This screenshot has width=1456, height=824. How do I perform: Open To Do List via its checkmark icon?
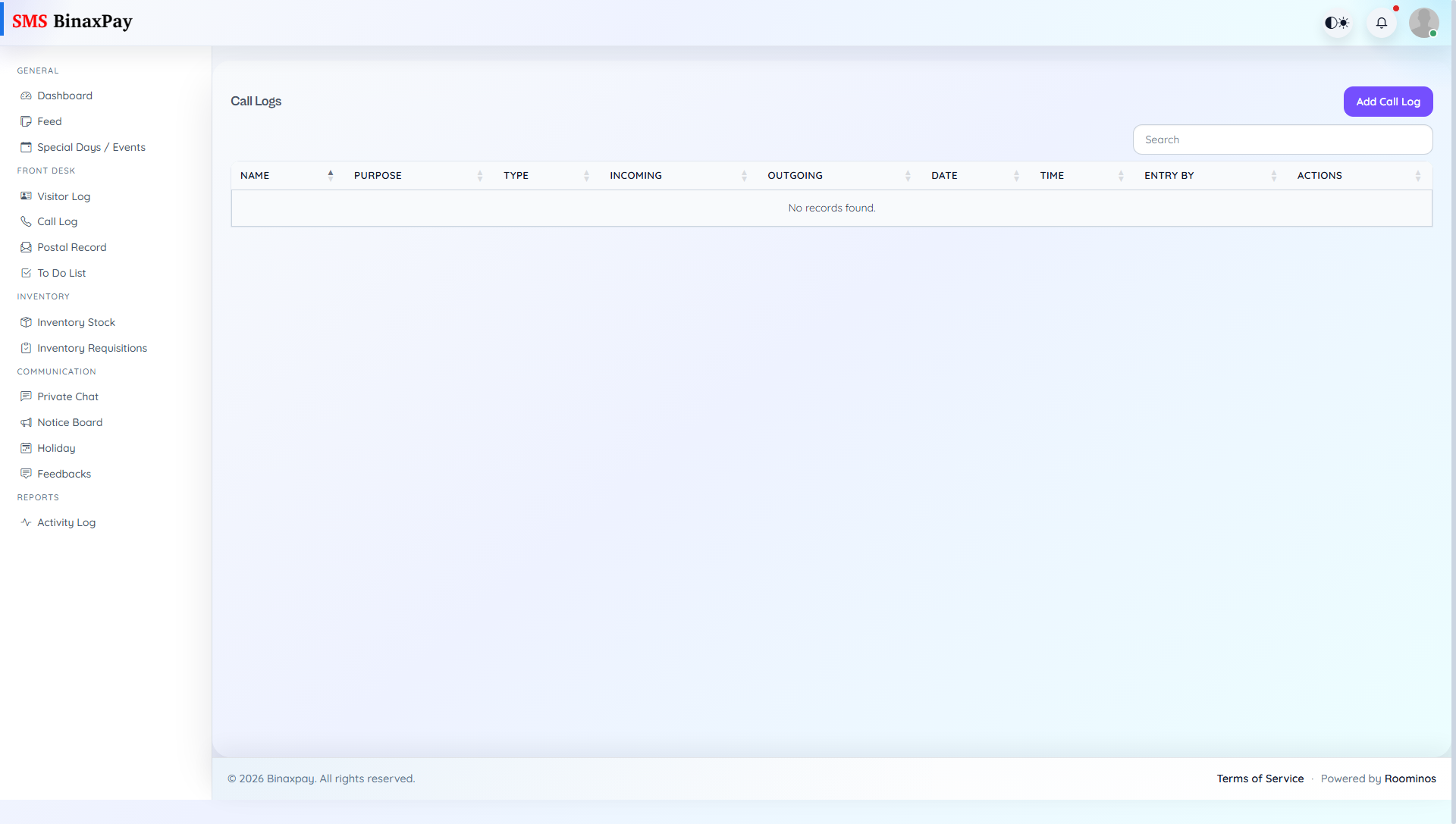(27, 273)
